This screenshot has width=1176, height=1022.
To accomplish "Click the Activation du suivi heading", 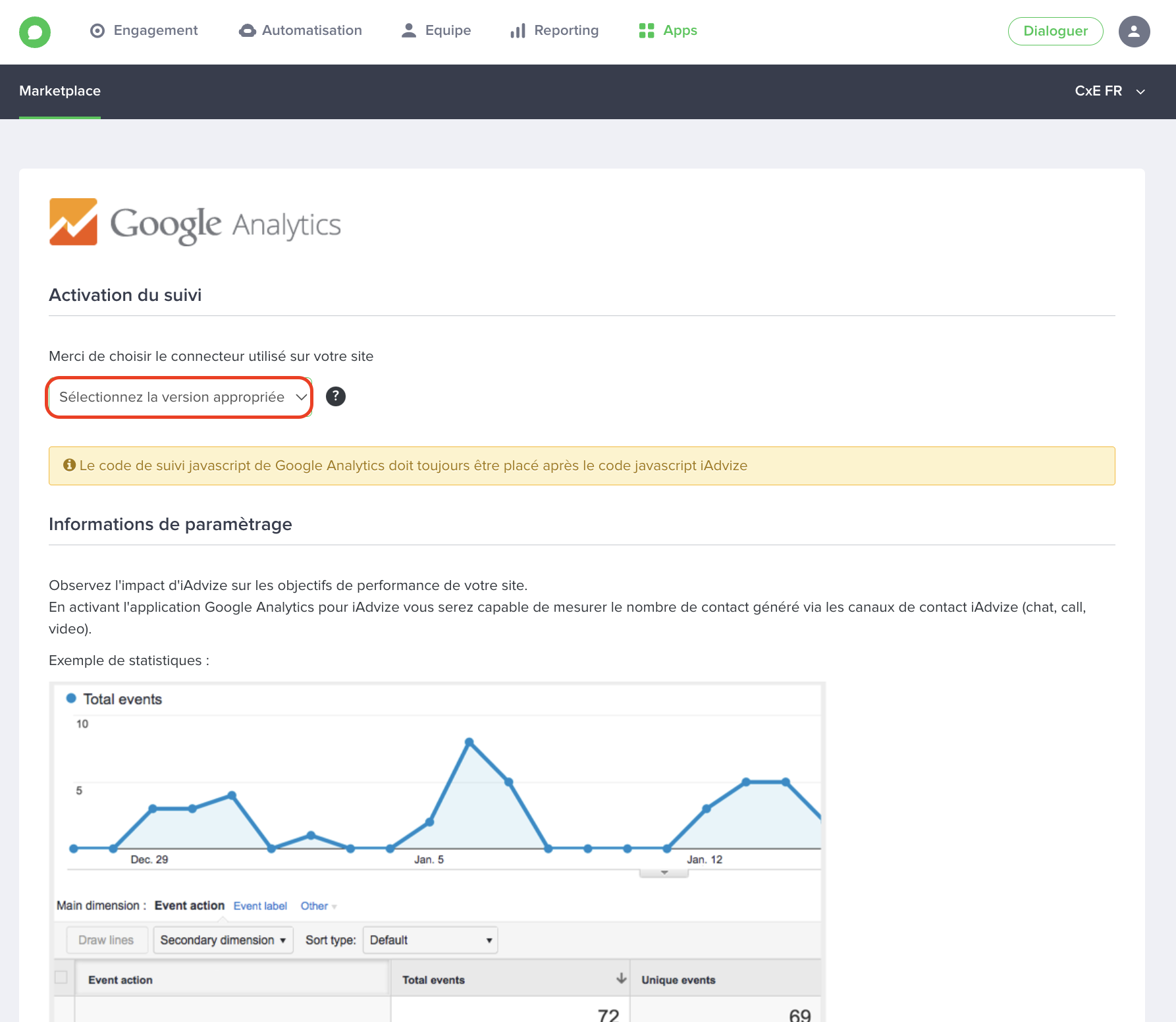I will tap(125, 295).
